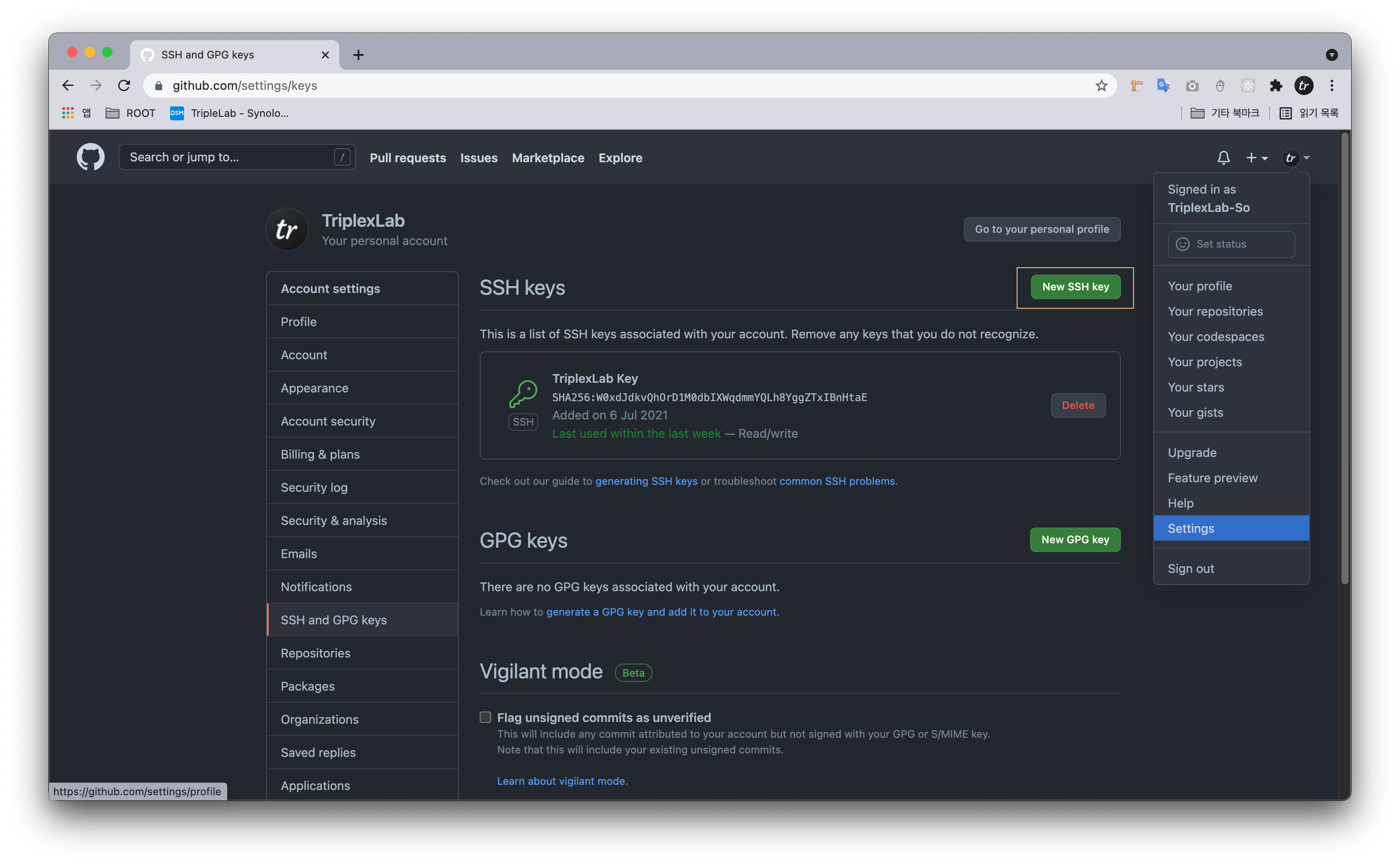Open the generating SSH keys guide
Image resolution: width=1400 pixels, height=865 pixels.
pos(646,481)
